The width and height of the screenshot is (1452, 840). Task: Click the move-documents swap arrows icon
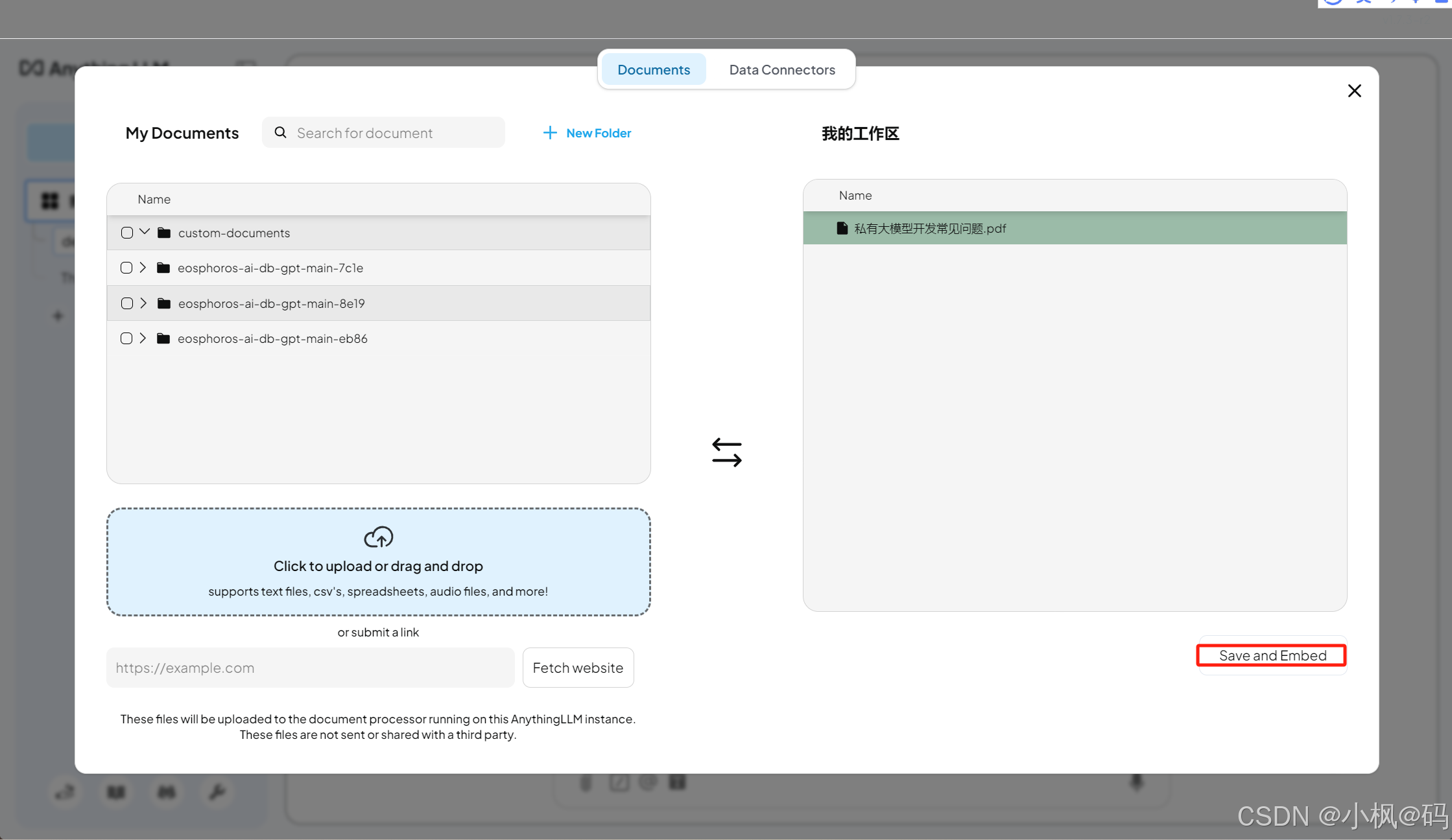(x=726, y=452)
